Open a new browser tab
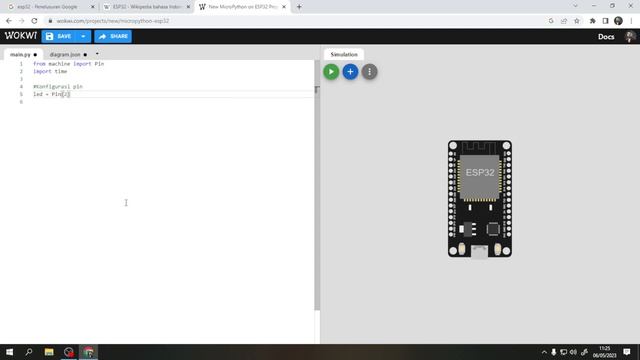Screen dimensions: 640x360 [x=299, y=7]
